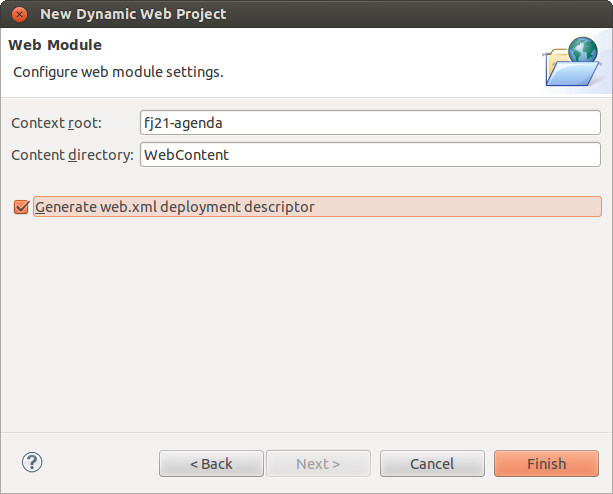Click the New Dynamic Web Project title bar
This screenshot has width=613, height=494.
[306, 14]
